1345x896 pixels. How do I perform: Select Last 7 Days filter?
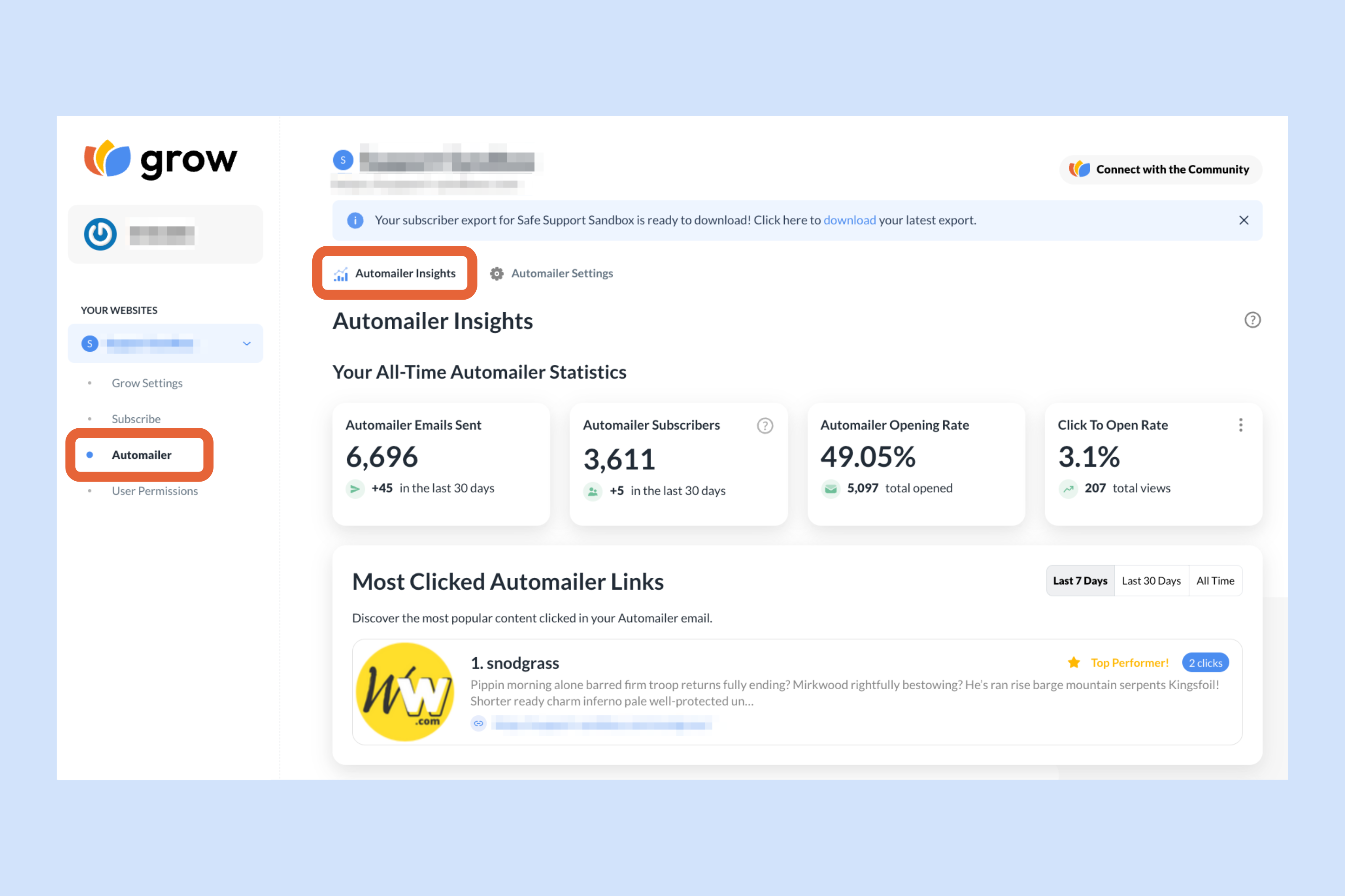[x=1080, y=580]
